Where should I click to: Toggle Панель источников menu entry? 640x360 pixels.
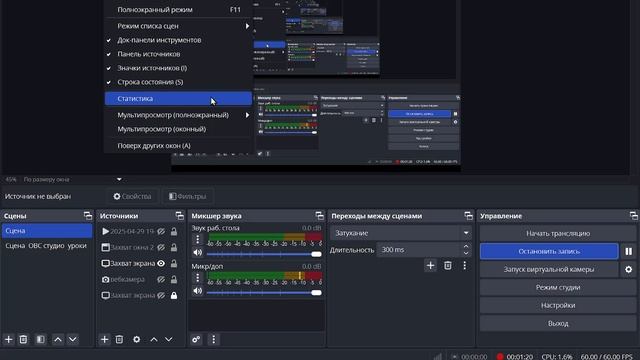(178, 54)
